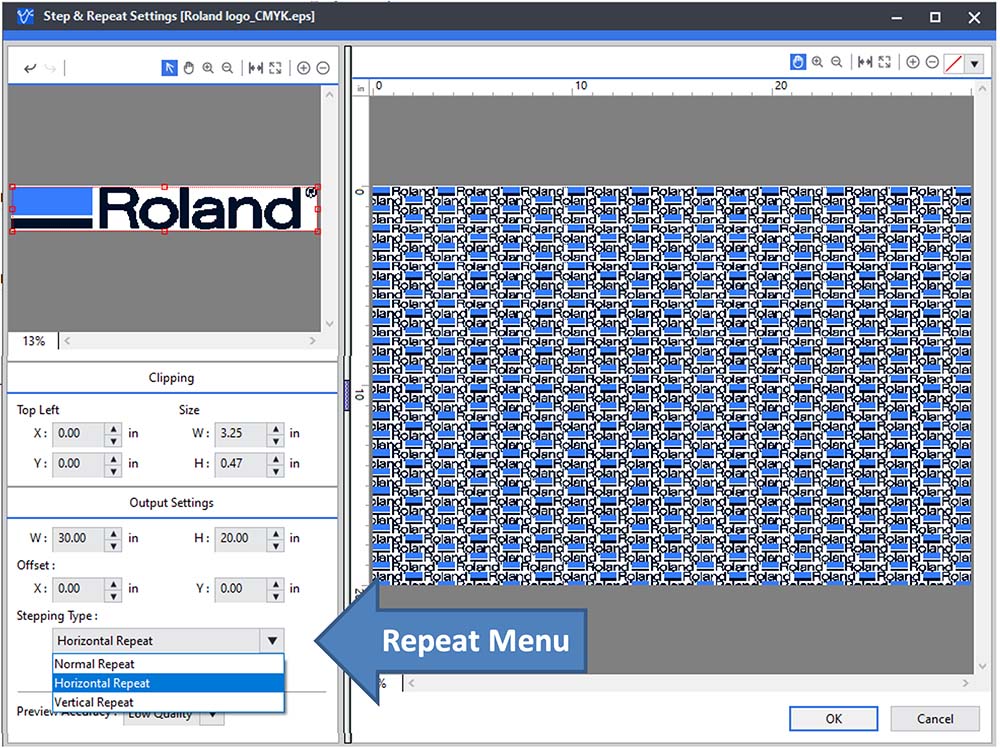Open the background color dropdown arrow

click(x=974, y=64)
